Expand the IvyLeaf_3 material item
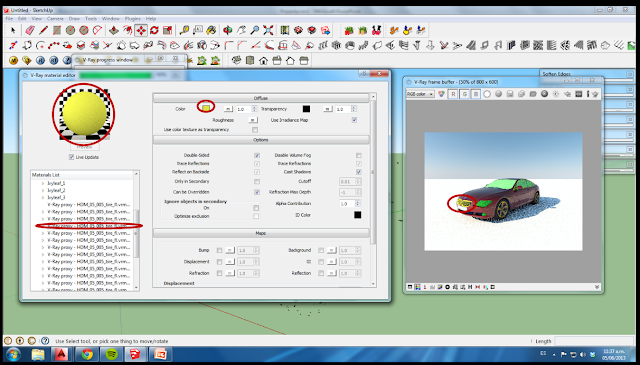Screen dimensions: 640x365 click(43, 197)
